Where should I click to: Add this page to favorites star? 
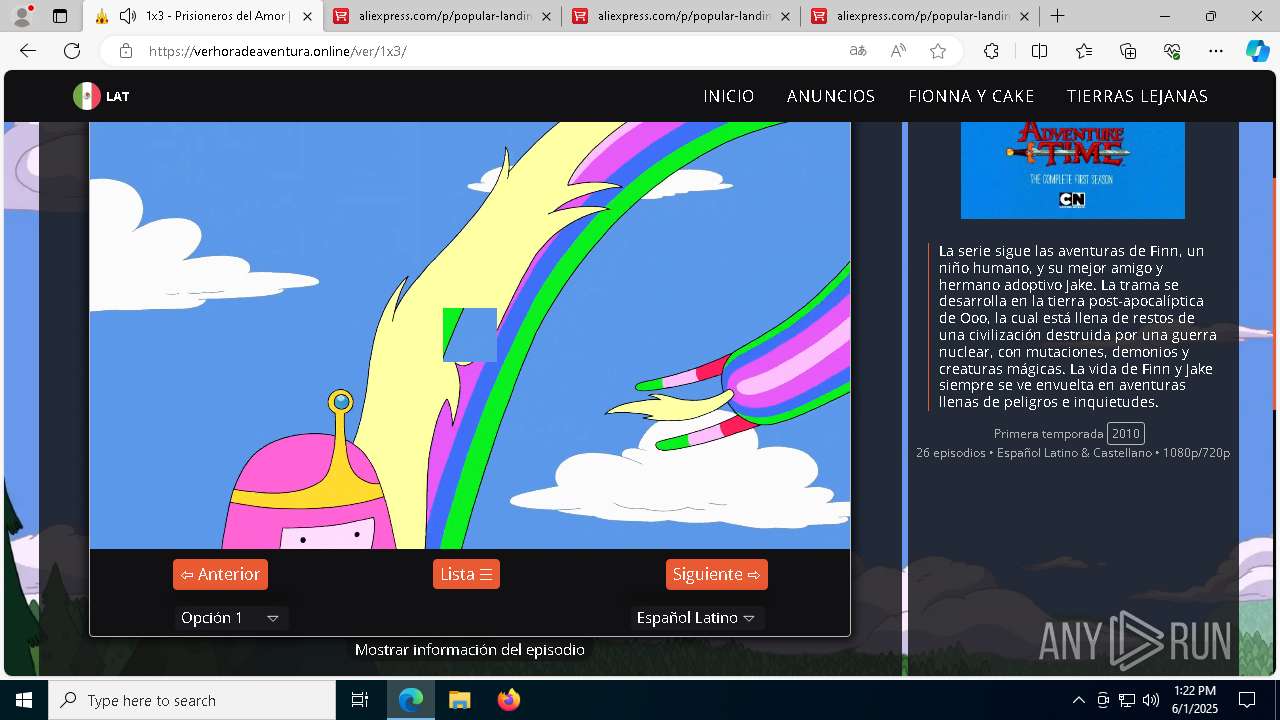pos(938,51)
